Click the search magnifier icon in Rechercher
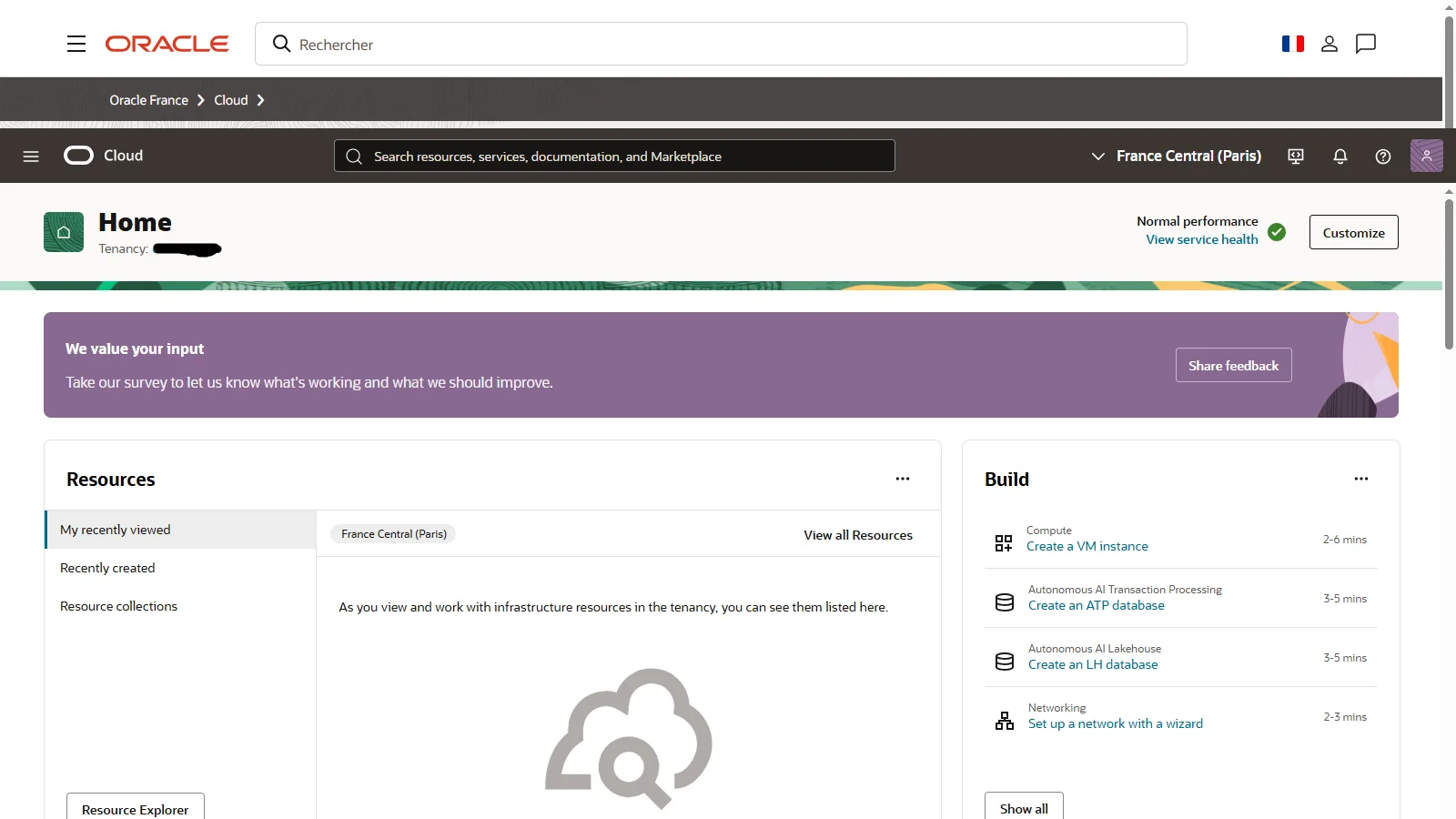The width and height of the screenshot is (1456, 819). pos(281,44)
